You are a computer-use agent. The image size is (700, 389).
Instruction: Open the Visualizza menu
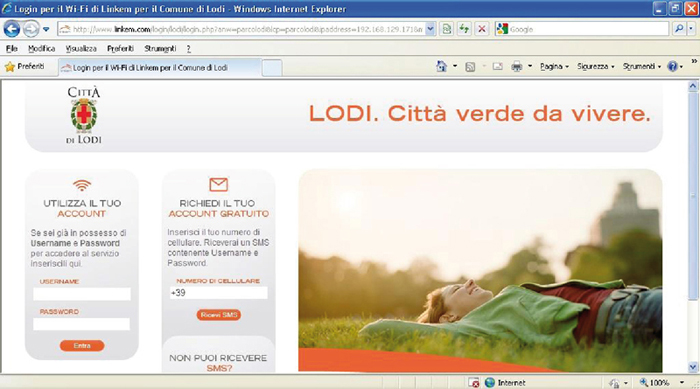click(81, 49)
